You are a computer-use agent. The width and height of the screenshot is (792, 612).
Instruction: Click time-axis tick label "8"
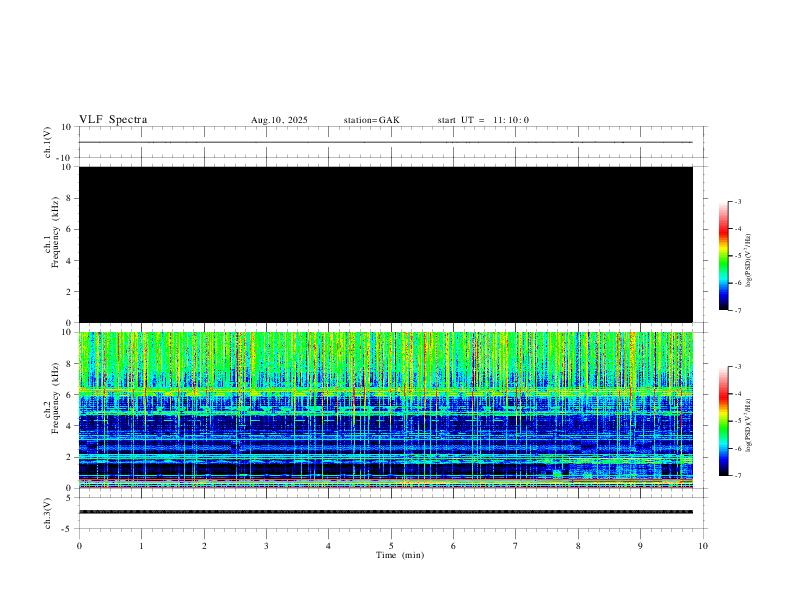[578, 546]
